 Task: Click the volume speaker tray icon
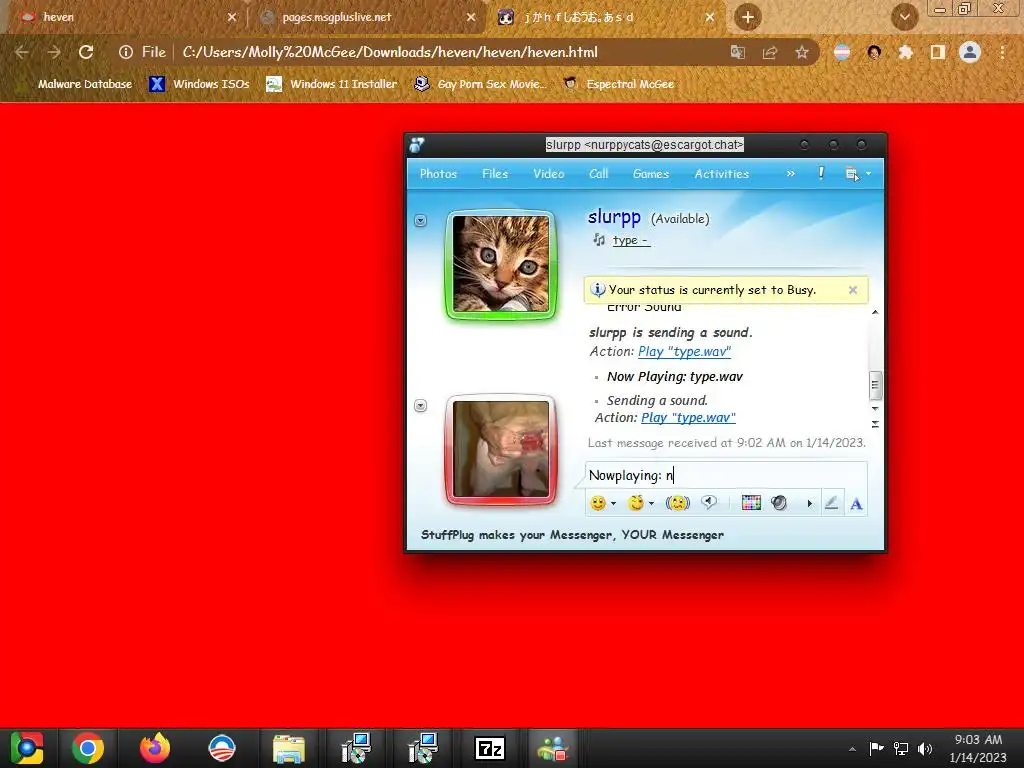point(925,748)
